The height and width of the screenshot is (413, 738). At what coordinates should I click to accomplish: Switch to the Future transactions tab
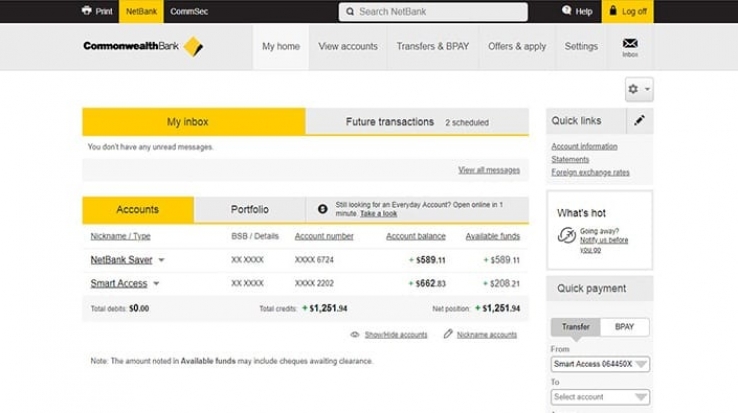[416, 122]
